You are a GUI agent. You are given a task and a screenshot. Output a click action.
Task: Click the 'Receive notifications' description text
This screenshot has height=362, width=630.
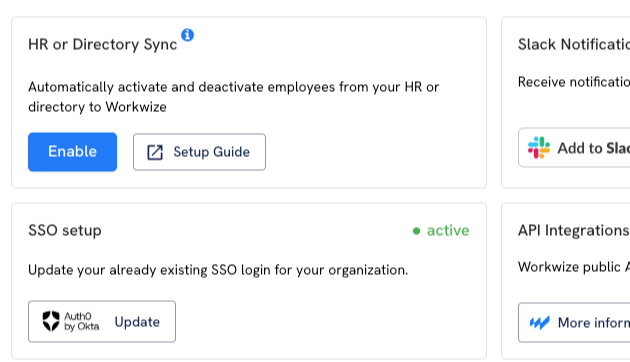pyautogui.click(x=574, y=82)
